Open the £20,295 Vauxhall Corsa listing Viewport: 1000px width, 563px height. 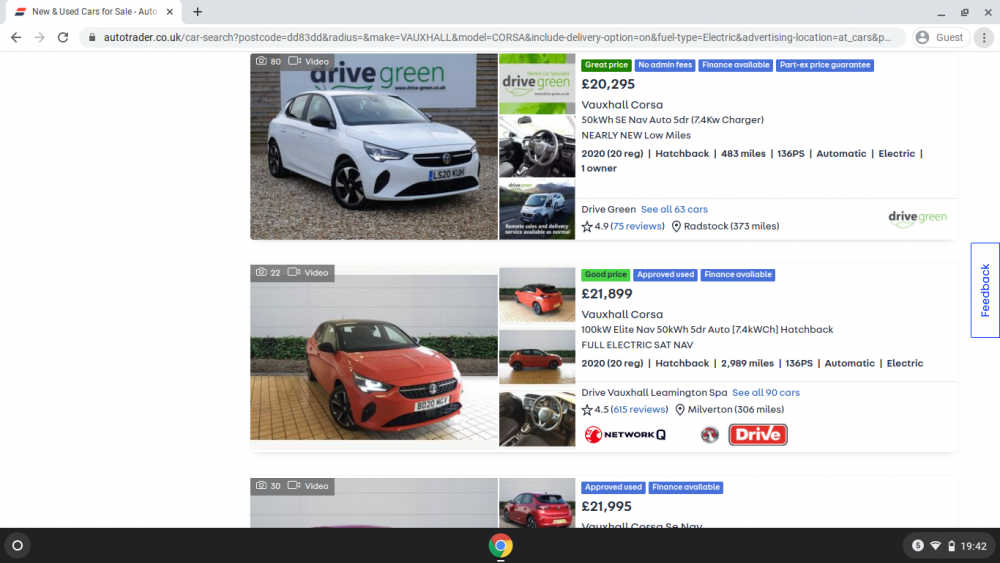point(622,105)
